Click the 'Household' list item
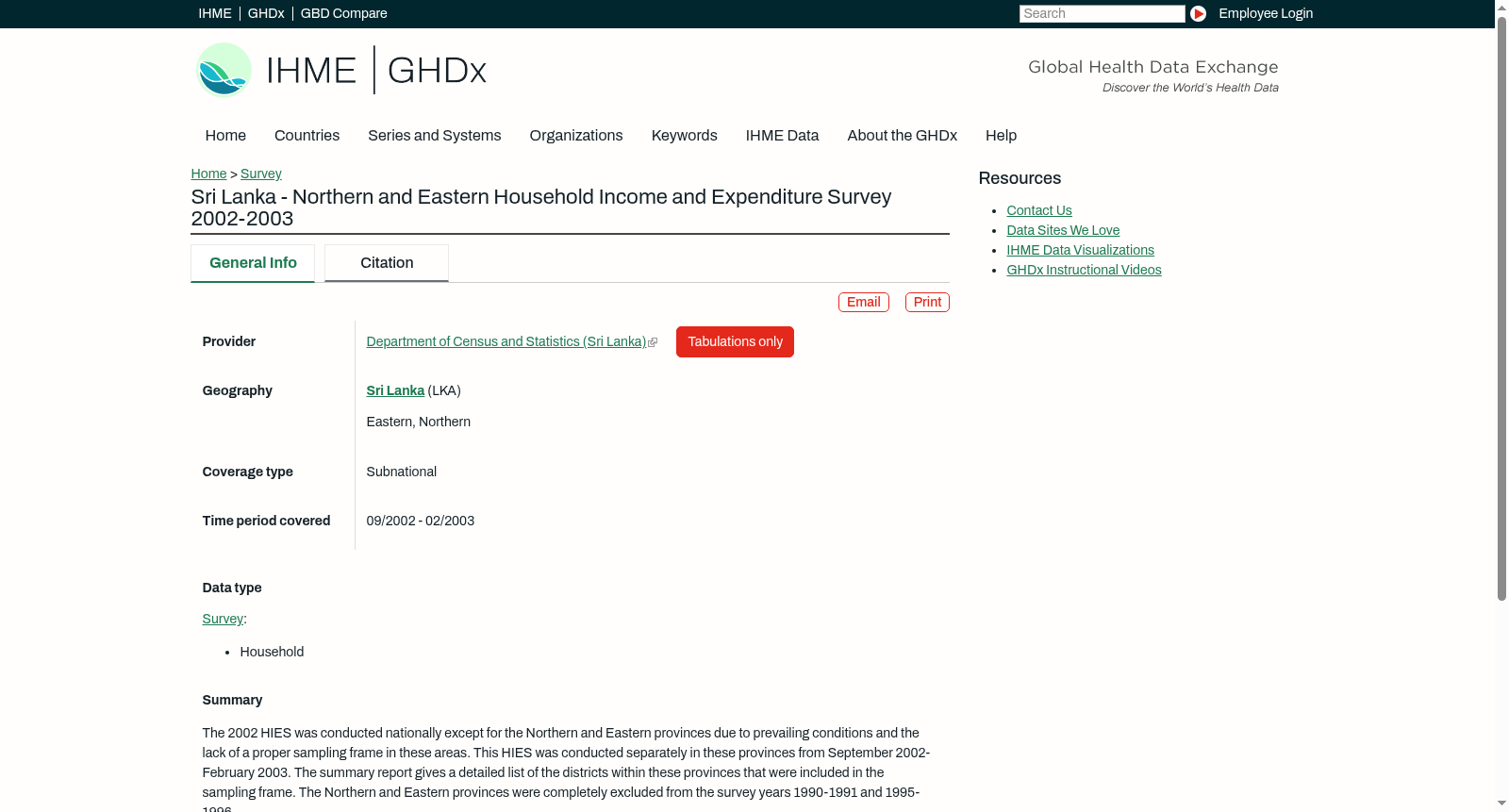Image resolution: width=1509 pixels, height=812 pixels. click(x=272, y=652)
